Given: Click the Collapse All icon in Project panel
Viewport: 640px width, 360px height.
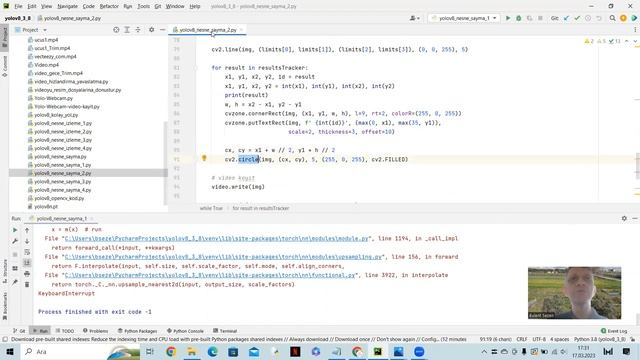Looking at the screenshot, I should (138, 30).
